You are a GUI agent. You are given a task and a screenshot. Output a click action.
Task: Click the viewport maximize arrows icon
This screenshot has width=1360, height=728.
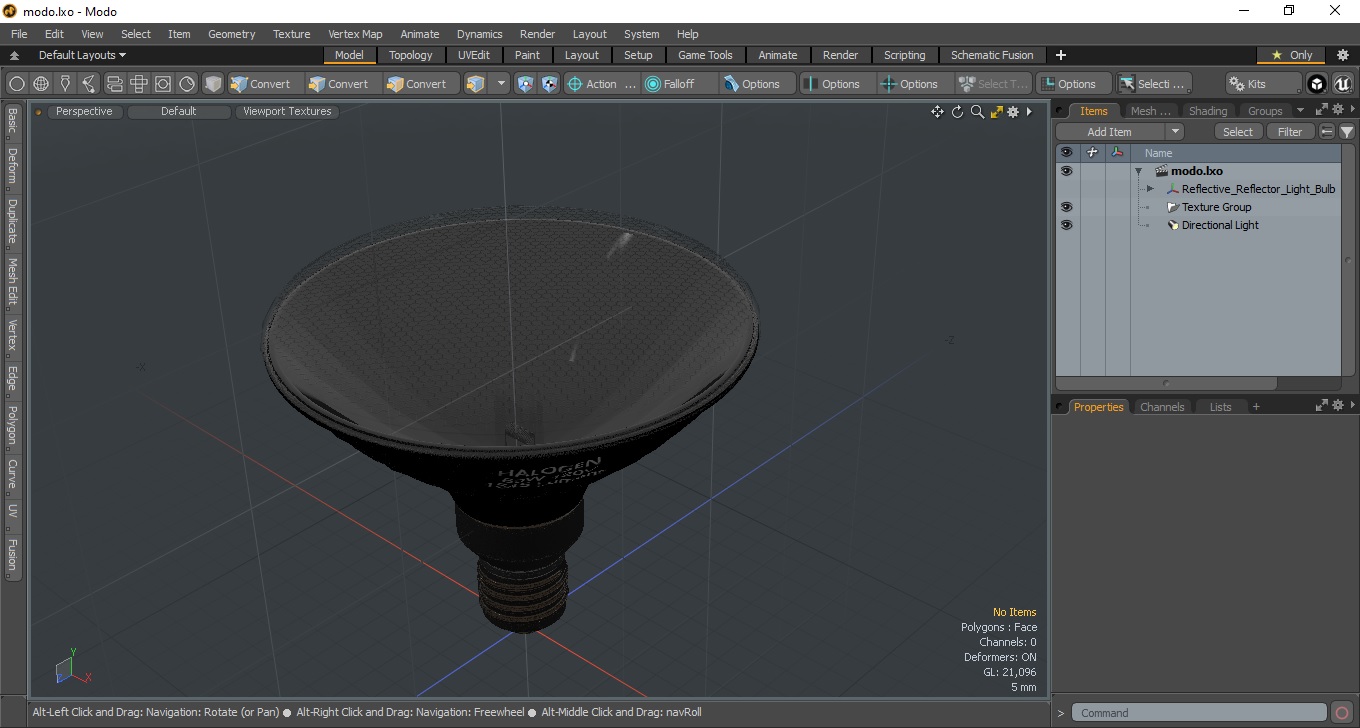[x=996, y=112]
